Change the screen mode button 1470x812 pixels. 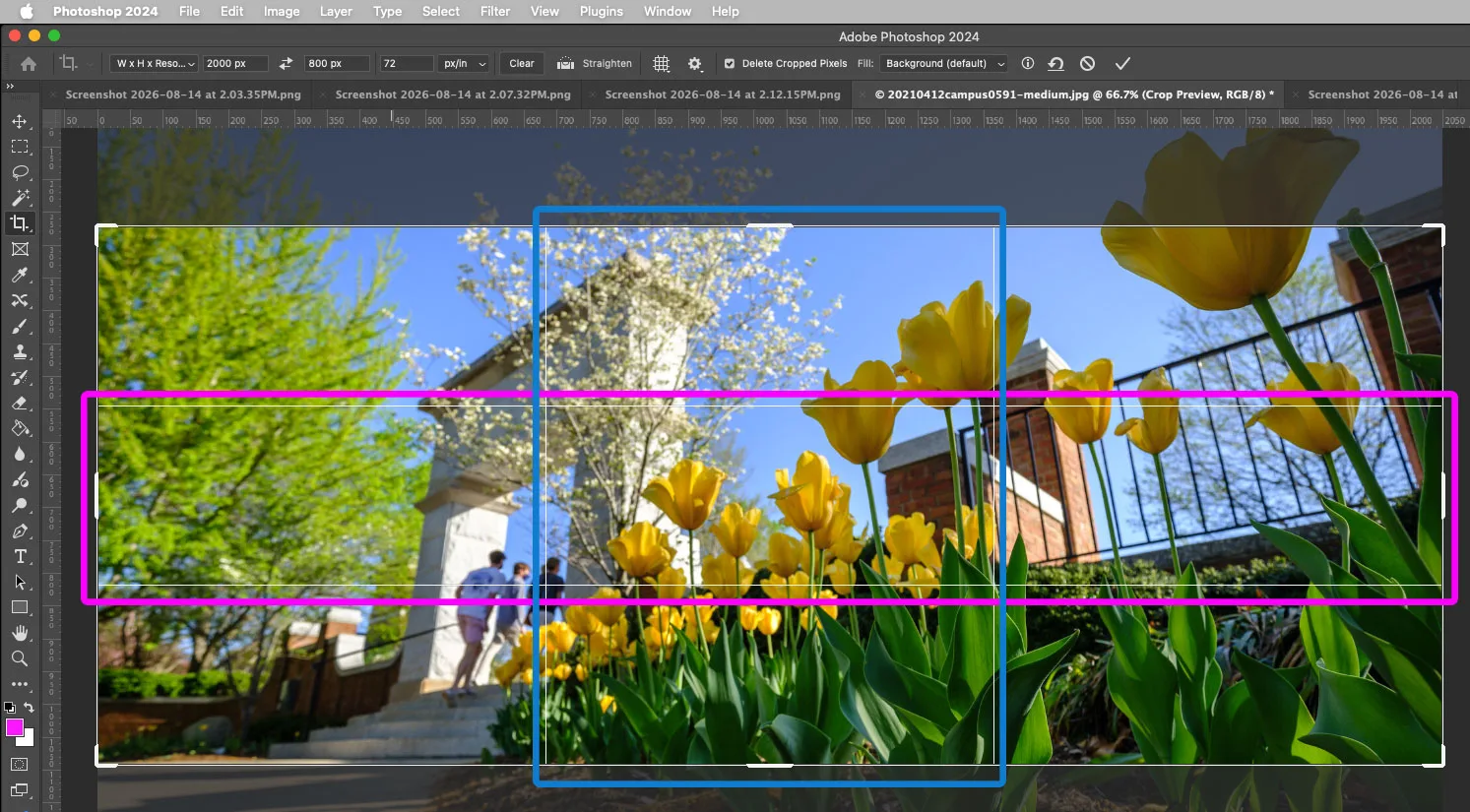click(20, 789)
